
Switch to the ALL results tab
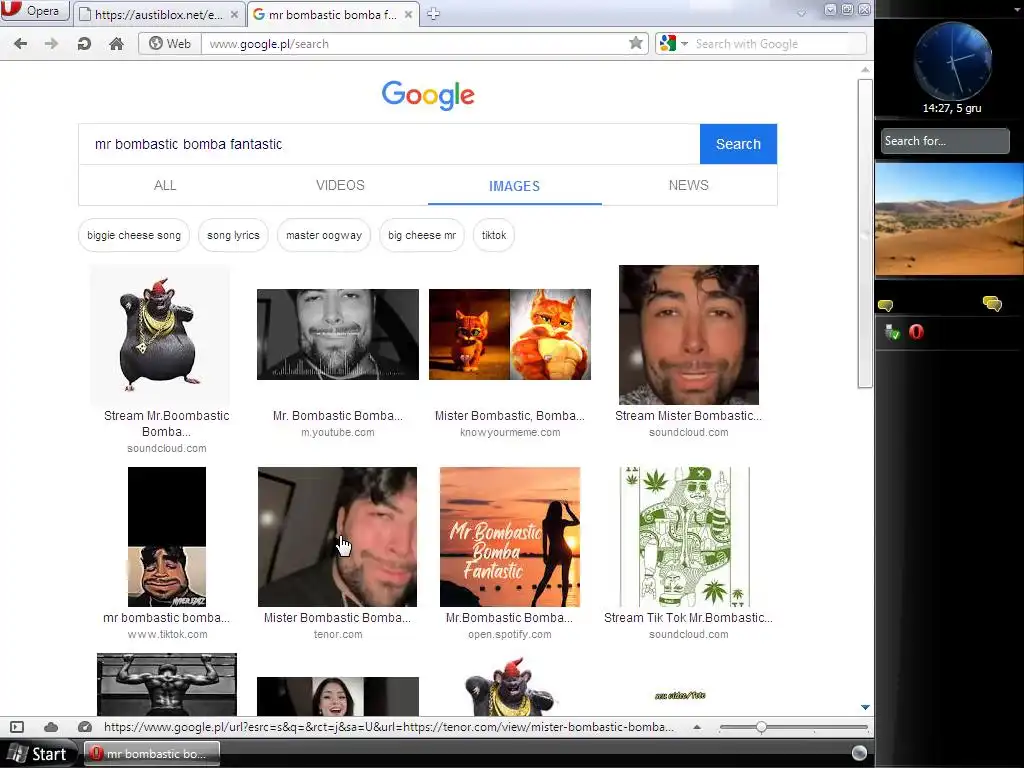point(165,185)
